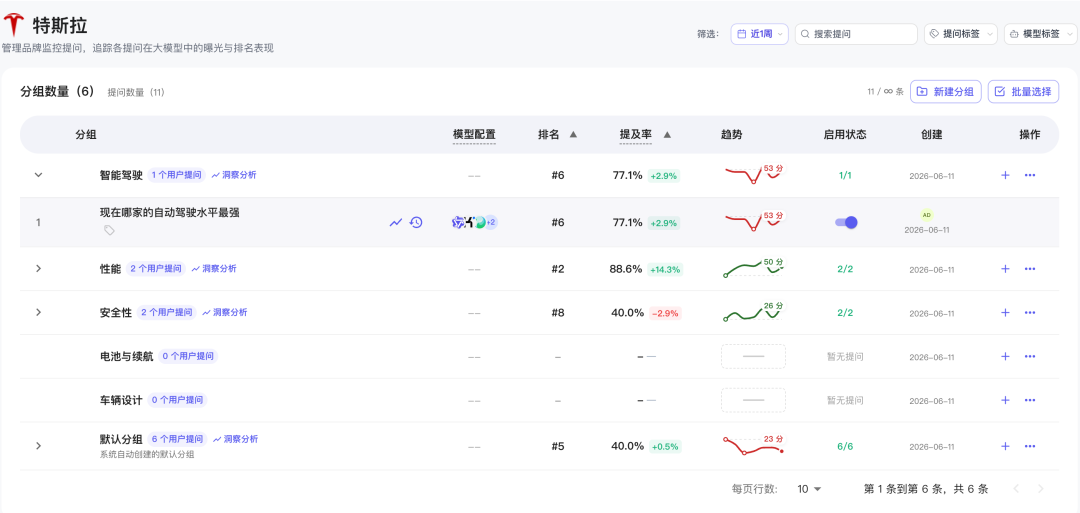Click the 88.6% mention rate for 性能
Screen dimensions: 1080x513
click(x=626, y=269)
